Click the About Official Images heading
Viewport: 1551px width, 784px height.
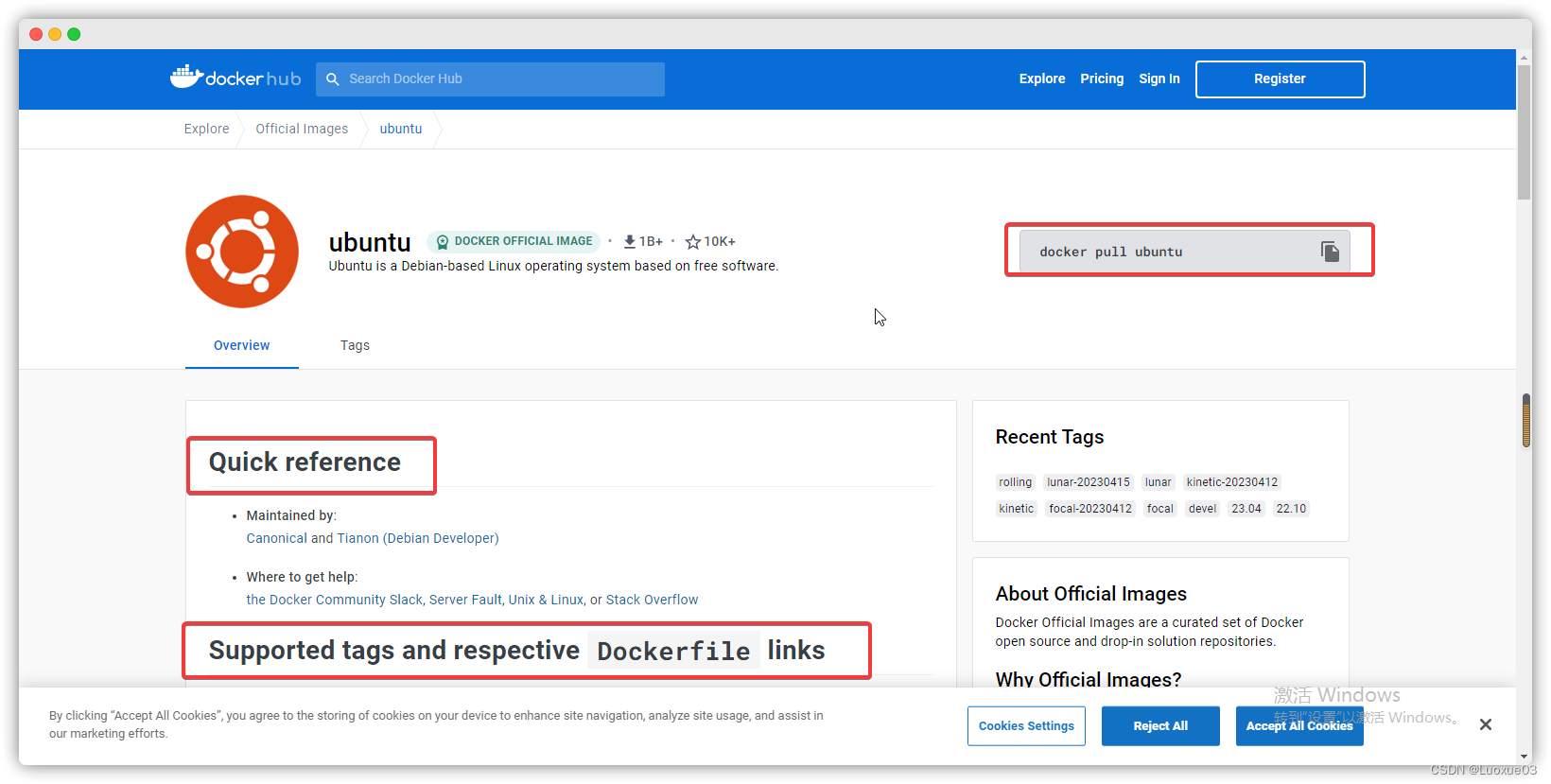pos(1091,594)
